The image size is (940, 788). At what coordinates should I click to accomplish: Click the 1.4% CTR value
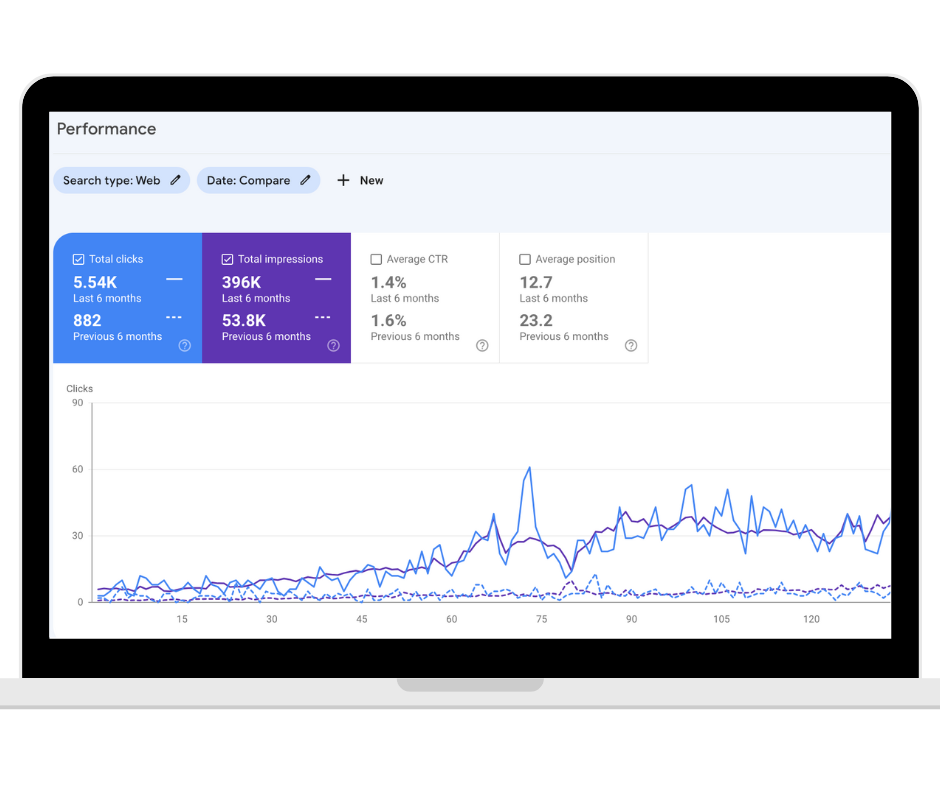tap(388, 282)
